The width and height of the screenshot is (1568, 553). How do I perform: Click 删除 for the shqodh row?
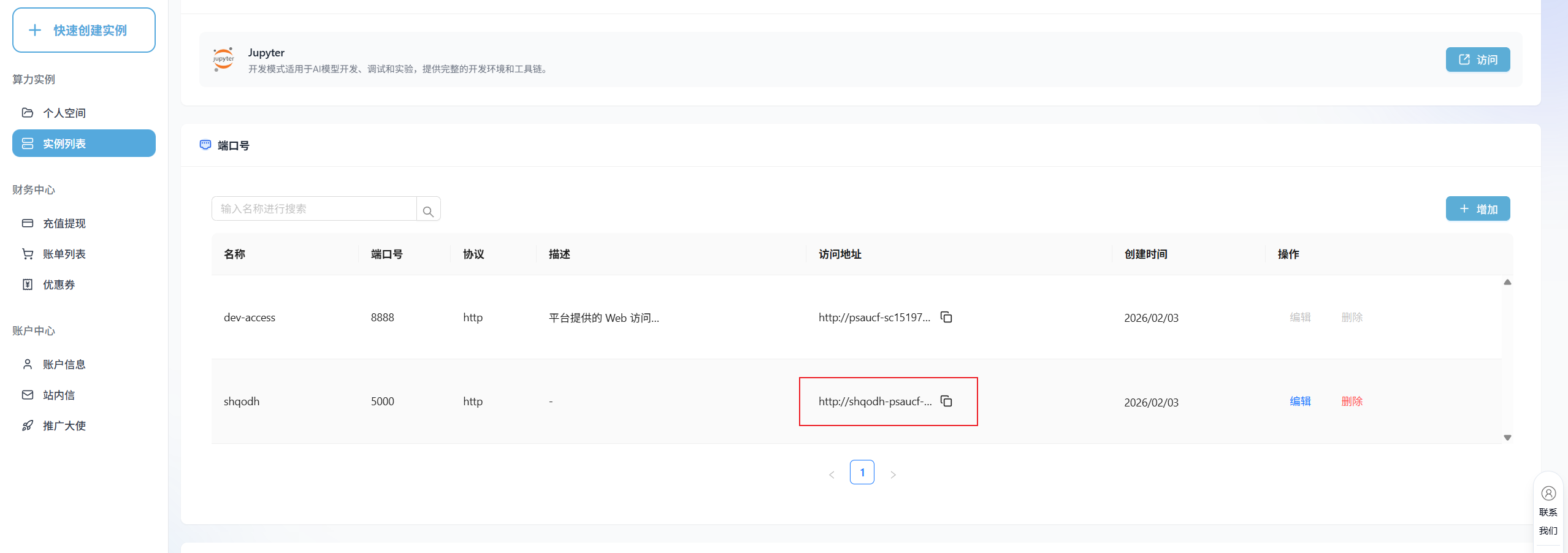pos(1352,401)
